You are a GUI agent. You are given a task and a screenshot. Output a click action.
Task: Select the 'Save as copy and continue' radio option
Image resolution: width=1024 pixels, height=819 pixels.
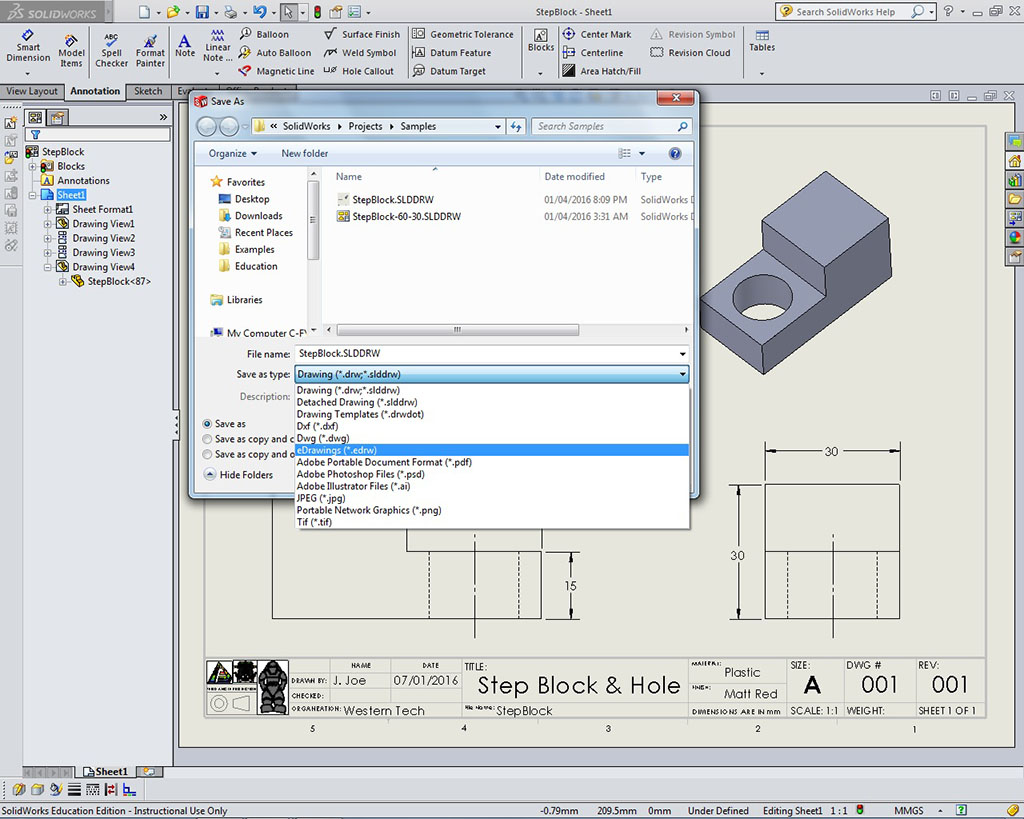tap(207, 439)
